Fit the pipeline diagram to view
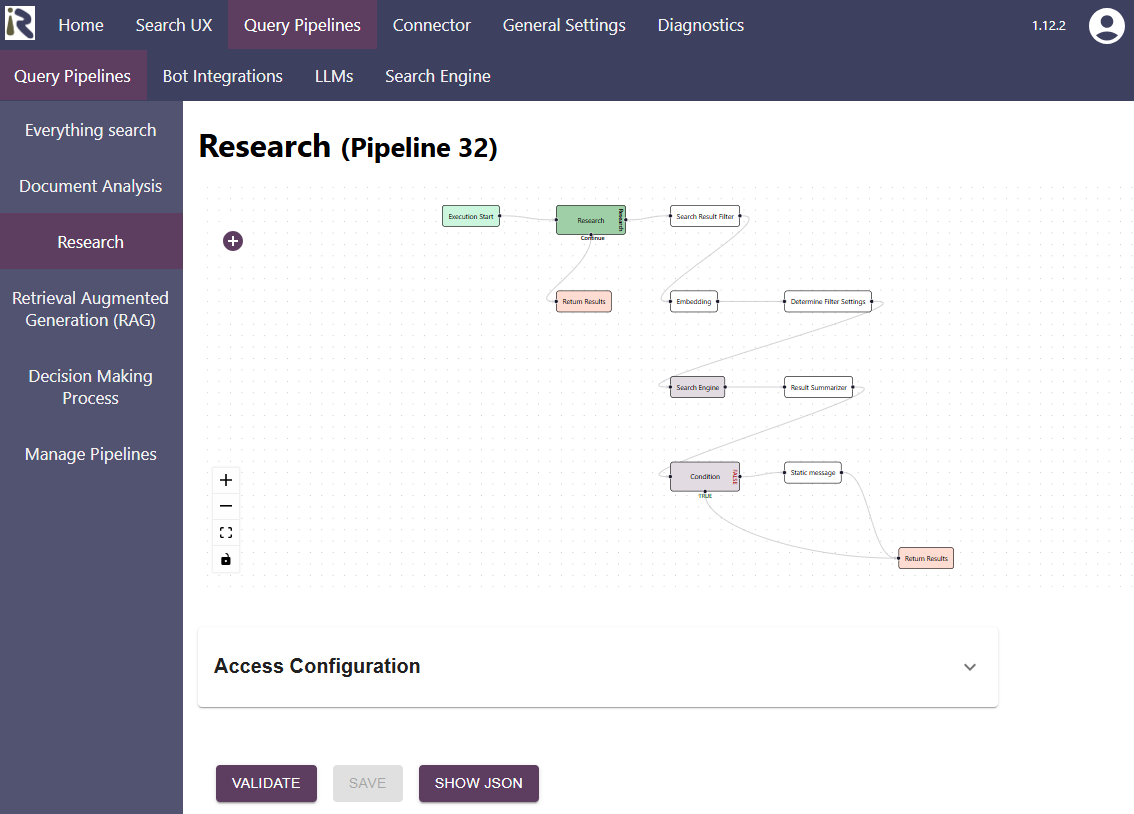This screenshot has height=814, width=1134. point(226,532)
